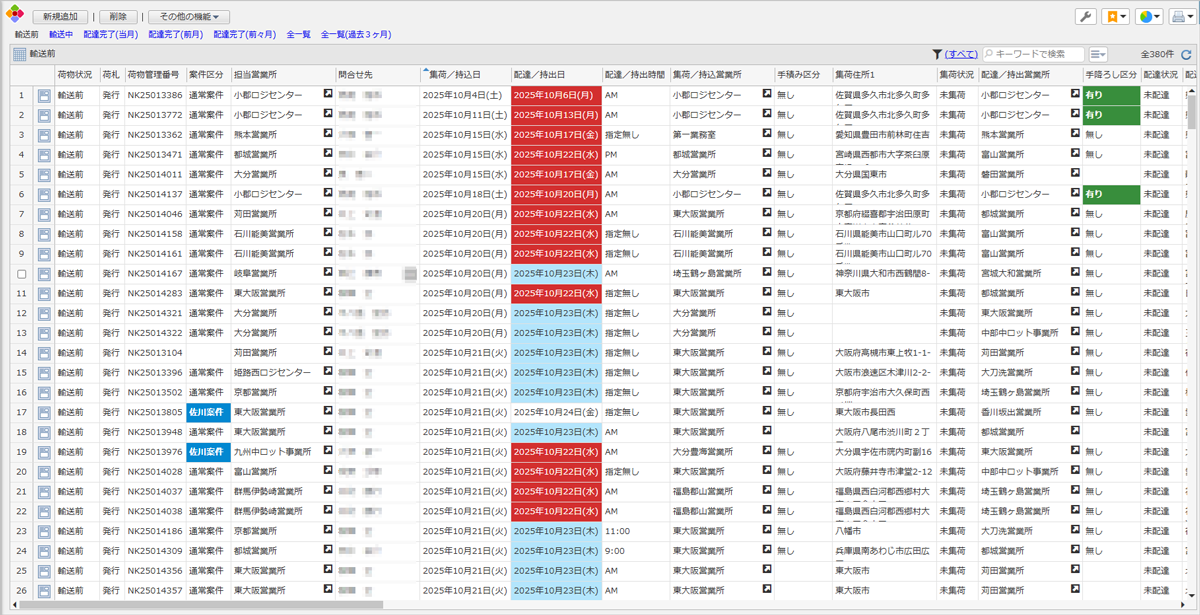1200x615 pixels.
Task: Tick the checkbox on row 10
Action: (x=22, y=274)
